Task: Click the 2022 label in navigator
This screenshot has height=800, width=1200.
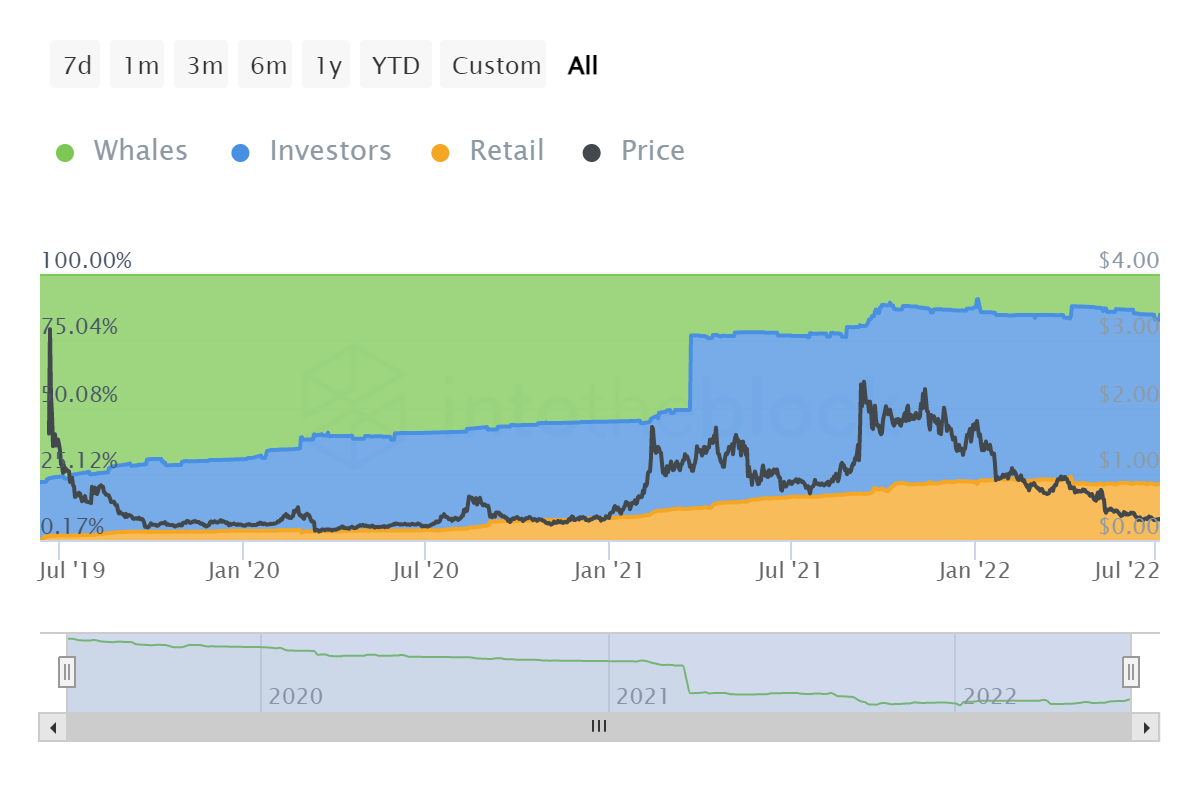Action: tap(990, 696)
